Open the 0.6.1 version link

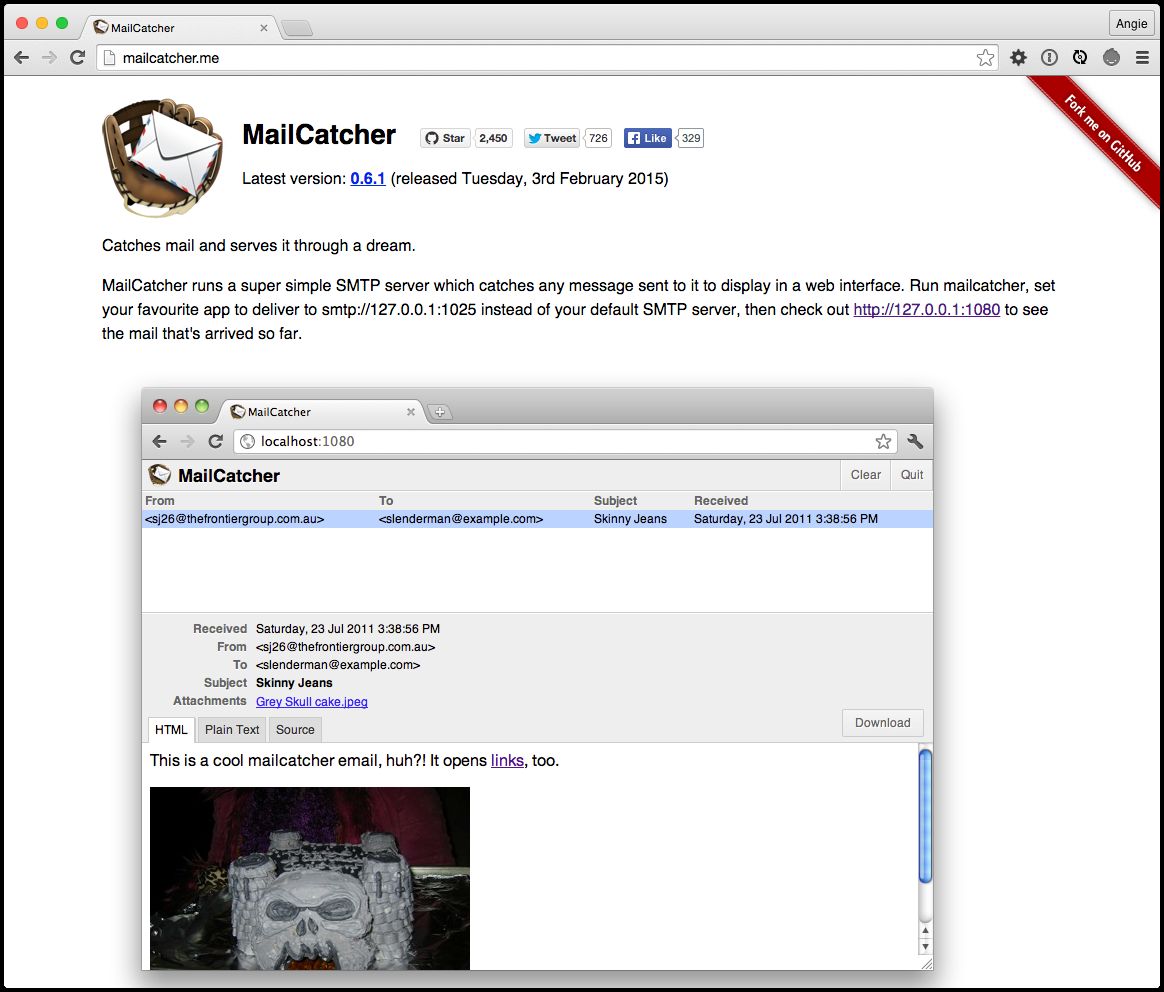pyautogui.click(x=367, y=179)
